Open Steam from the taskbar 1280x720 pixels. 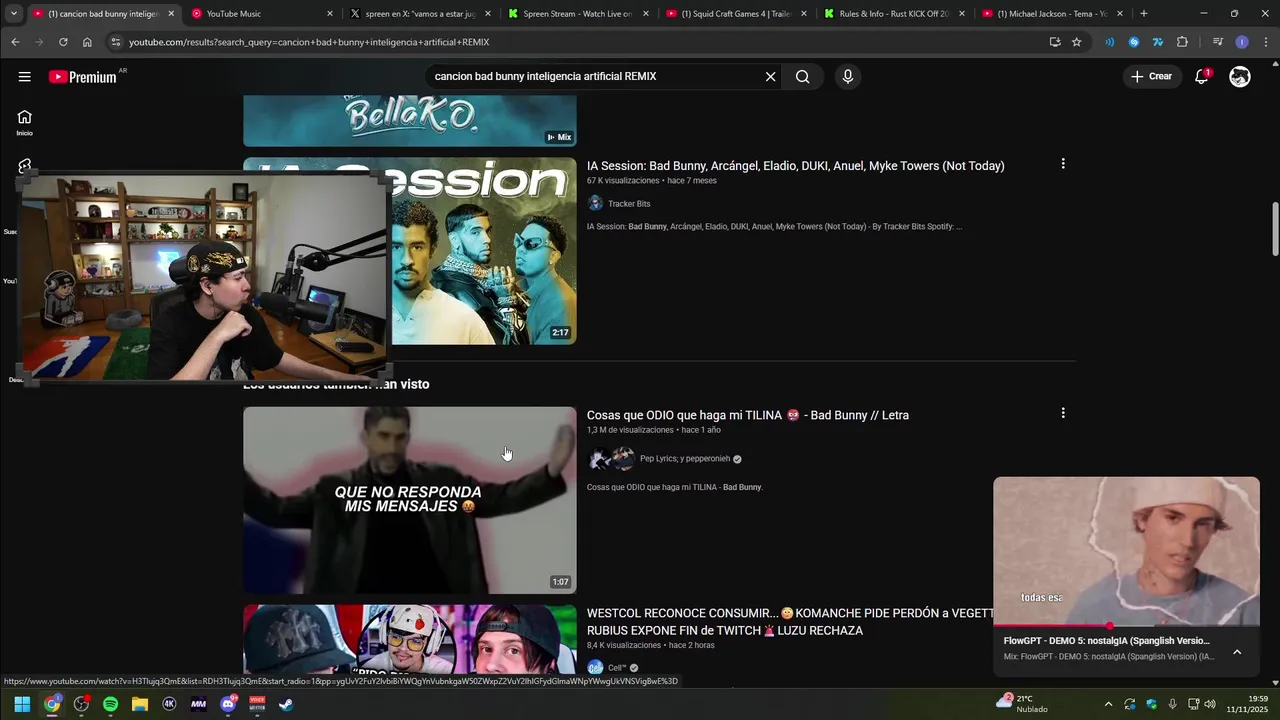coord(286,704)
